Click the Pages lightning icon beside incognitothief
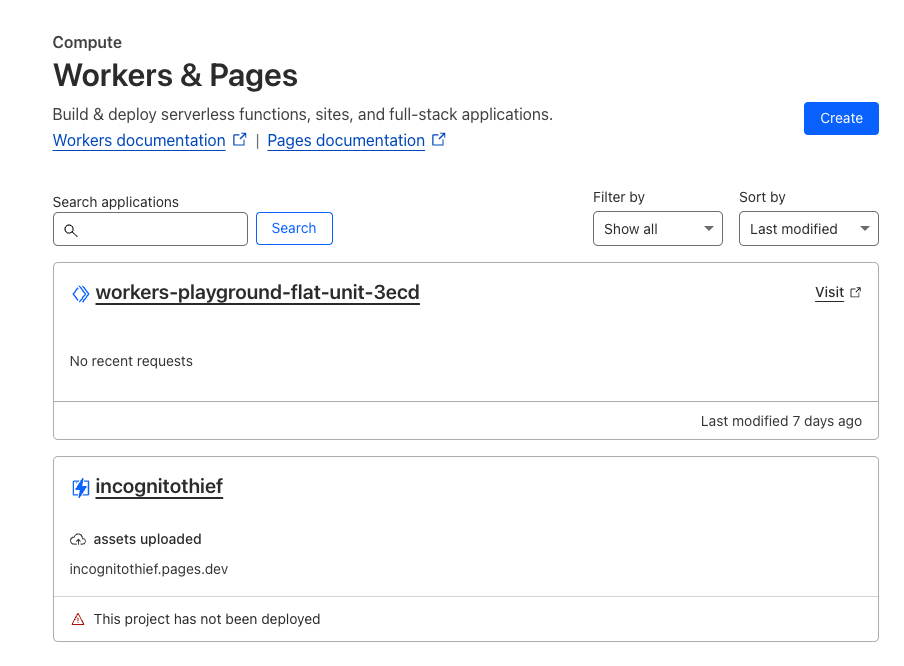Image resolution: width=904 pixels, height=666 pixels. [x=81, y=488]
